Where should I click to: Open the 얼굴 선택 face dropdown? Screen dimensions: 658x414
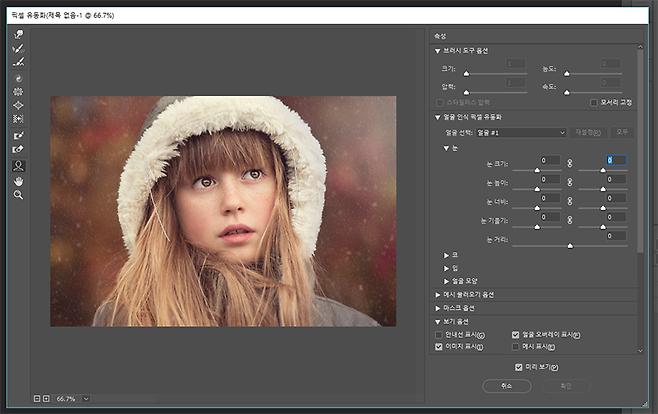[520, 132]
